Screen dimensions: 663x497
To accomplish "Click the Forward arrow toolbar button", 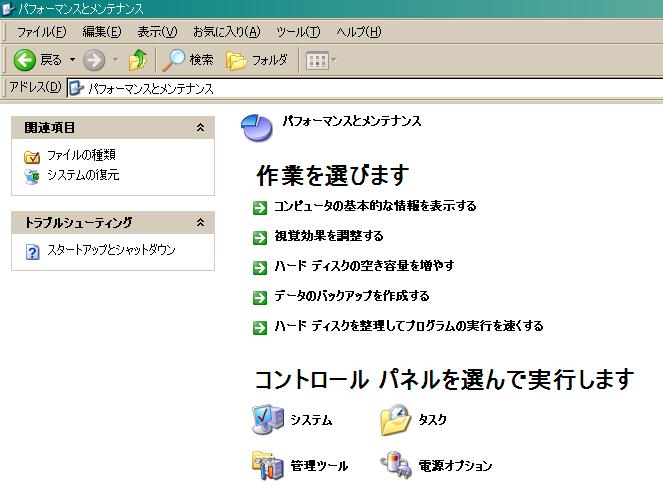I will pyautogui.click(x=94, y=60).
